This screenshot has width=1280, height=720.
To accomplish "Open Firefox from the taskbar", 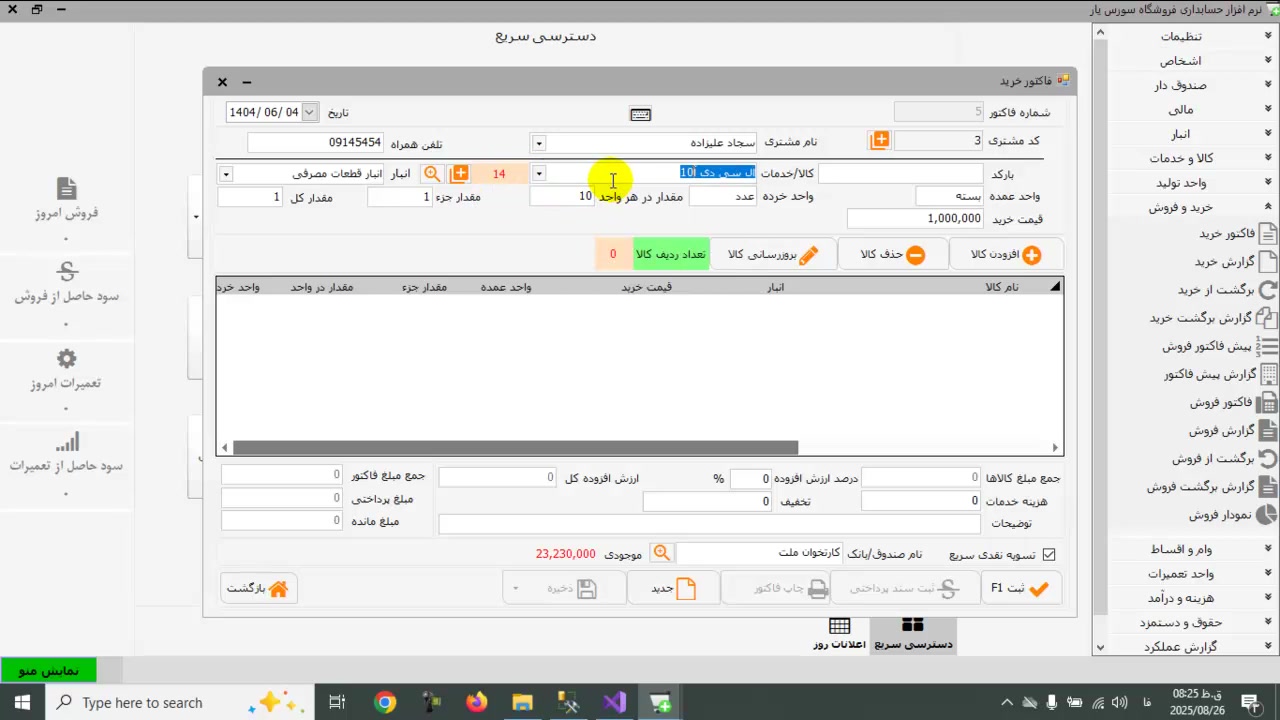I will (x=477, y=702).
